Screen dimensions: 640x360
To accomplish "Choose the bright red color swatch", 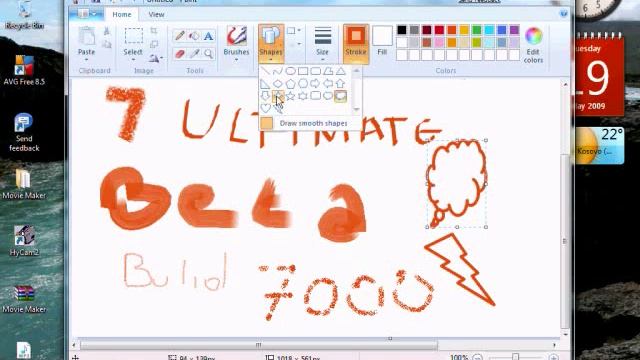I will [439, 30].
